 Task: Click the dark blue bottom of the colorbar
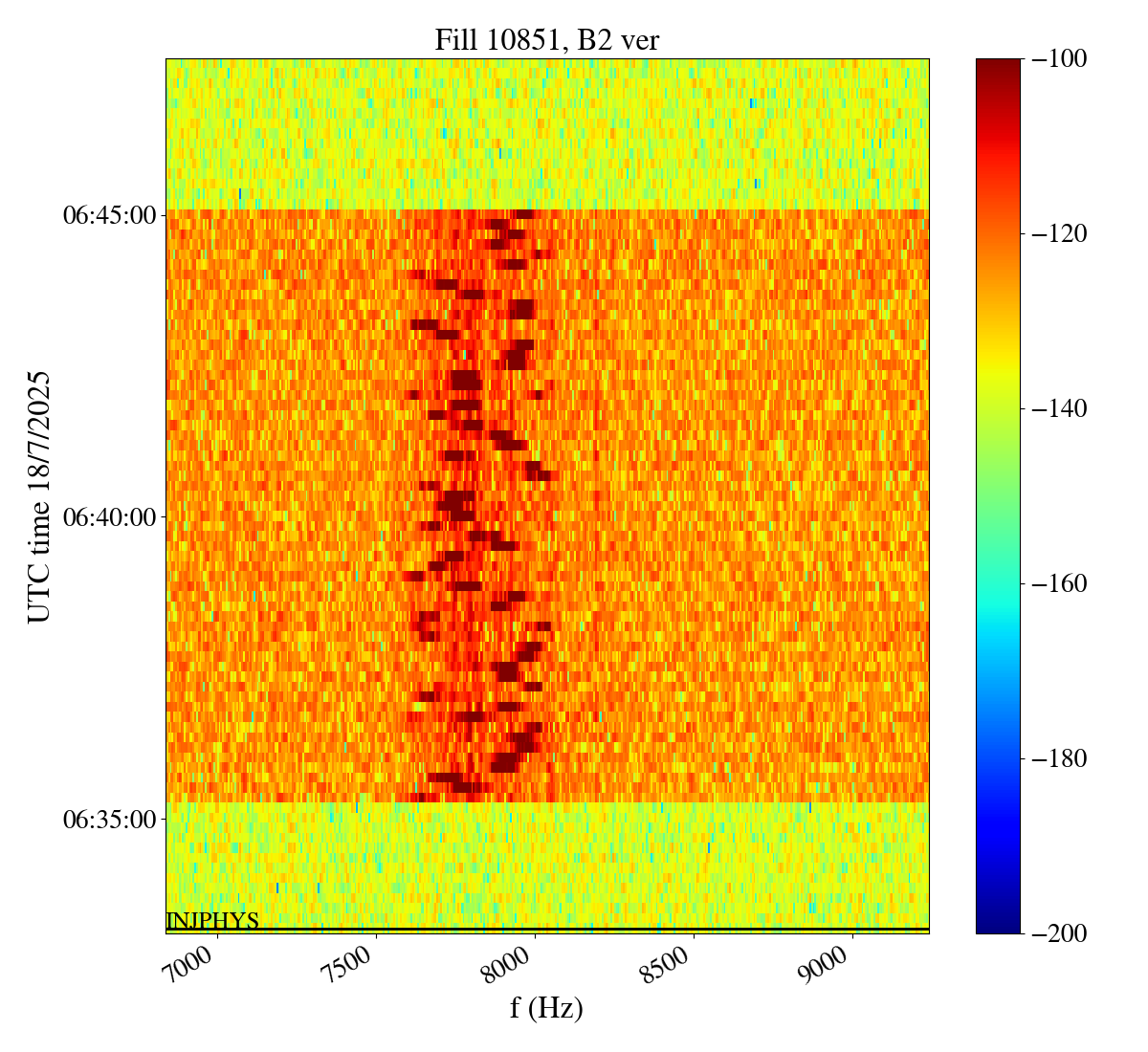click(998, 926)
